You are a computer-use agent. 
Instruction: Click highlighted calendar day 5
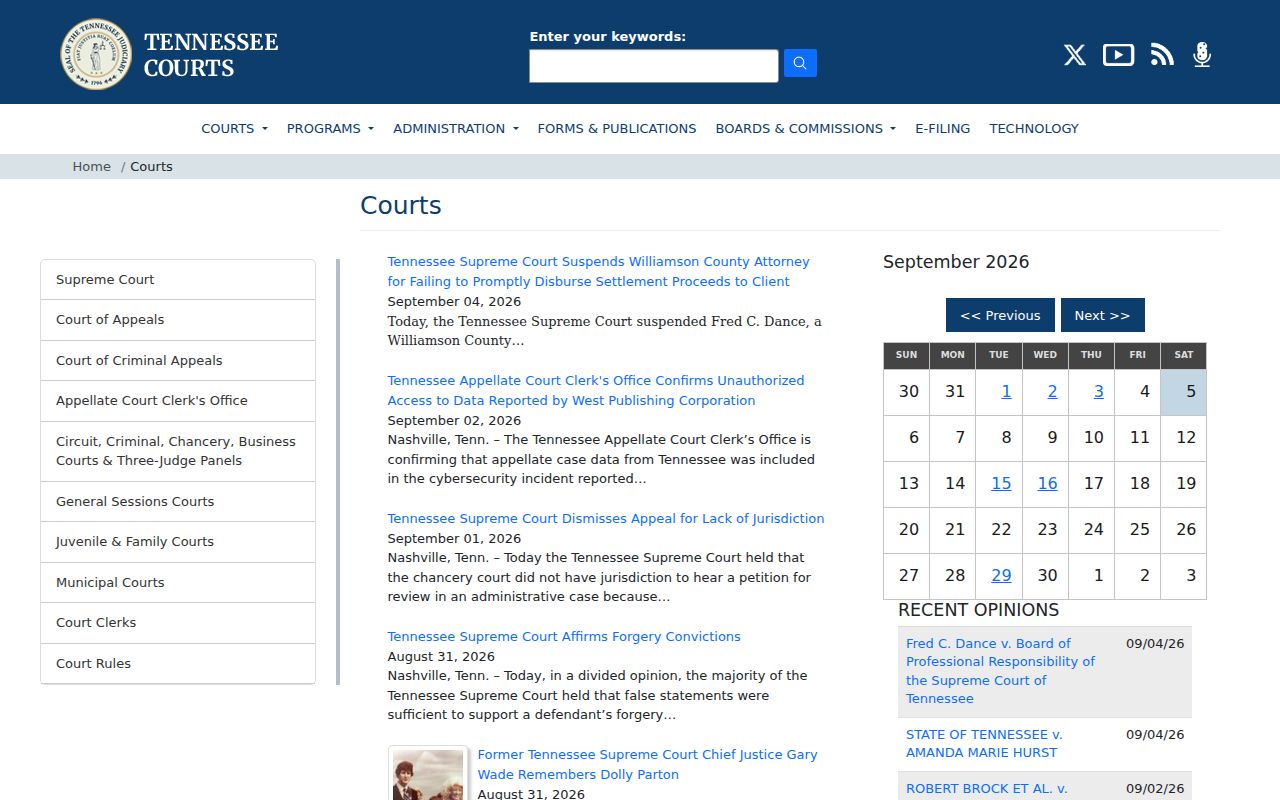point(1184,392)
